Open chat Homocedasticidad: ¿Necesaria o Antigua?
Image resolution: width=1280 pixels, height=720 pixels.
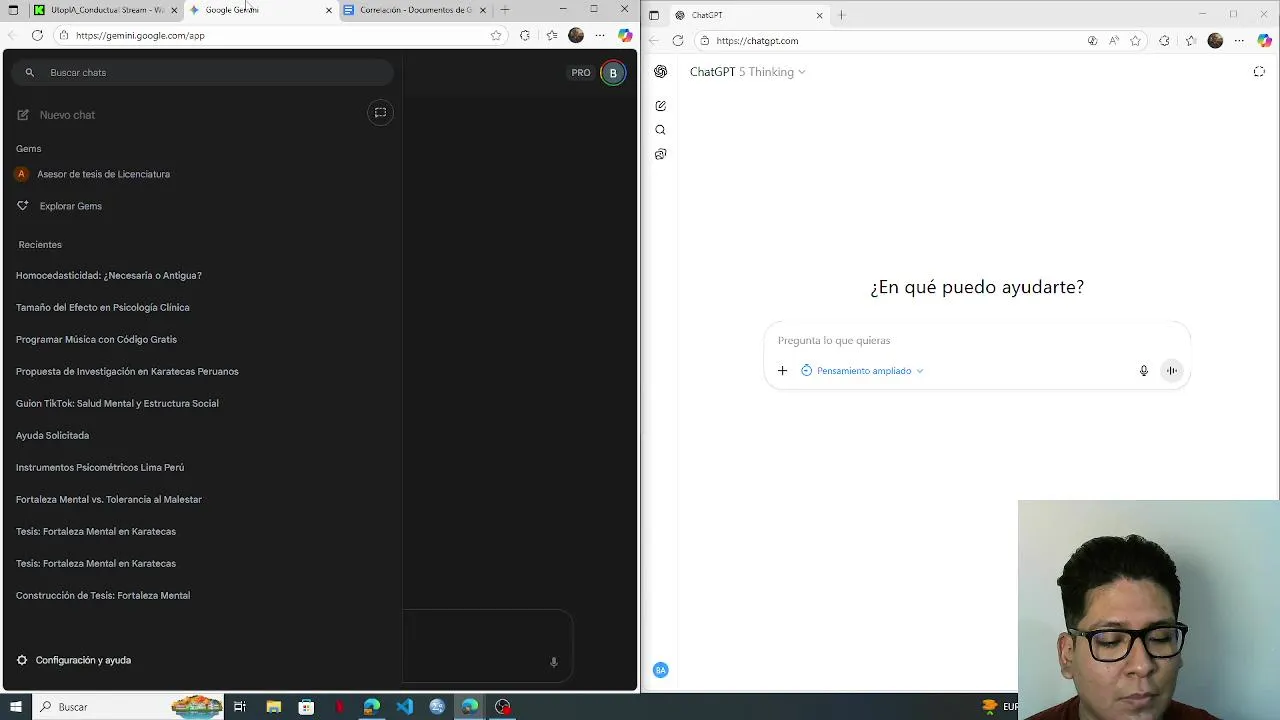[x=109, y=275]
